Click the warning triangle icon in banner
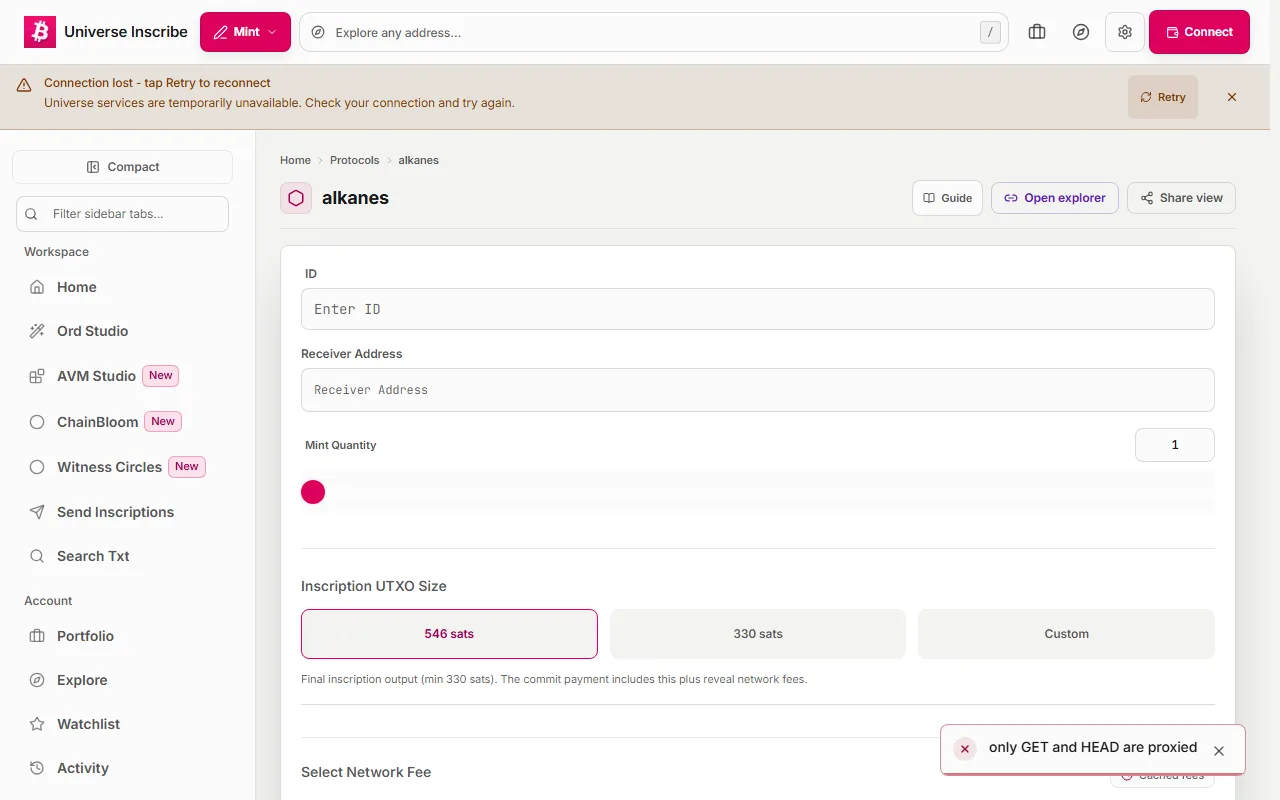The width and height of the screenshot is (1280, 800). 24,86
